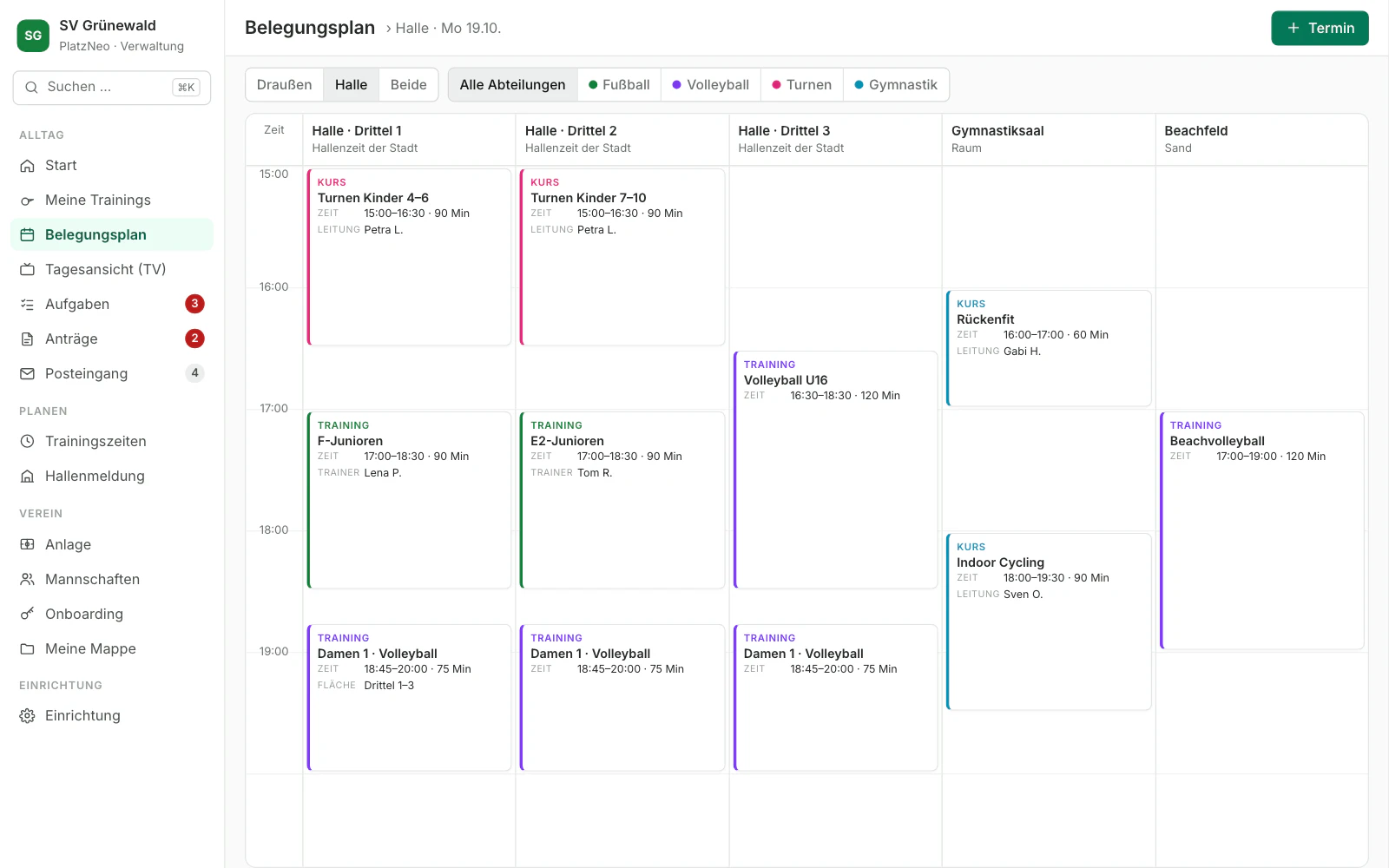Click the Mannschaften people icon
1389x868 pixels.
(x=28, y=580)
